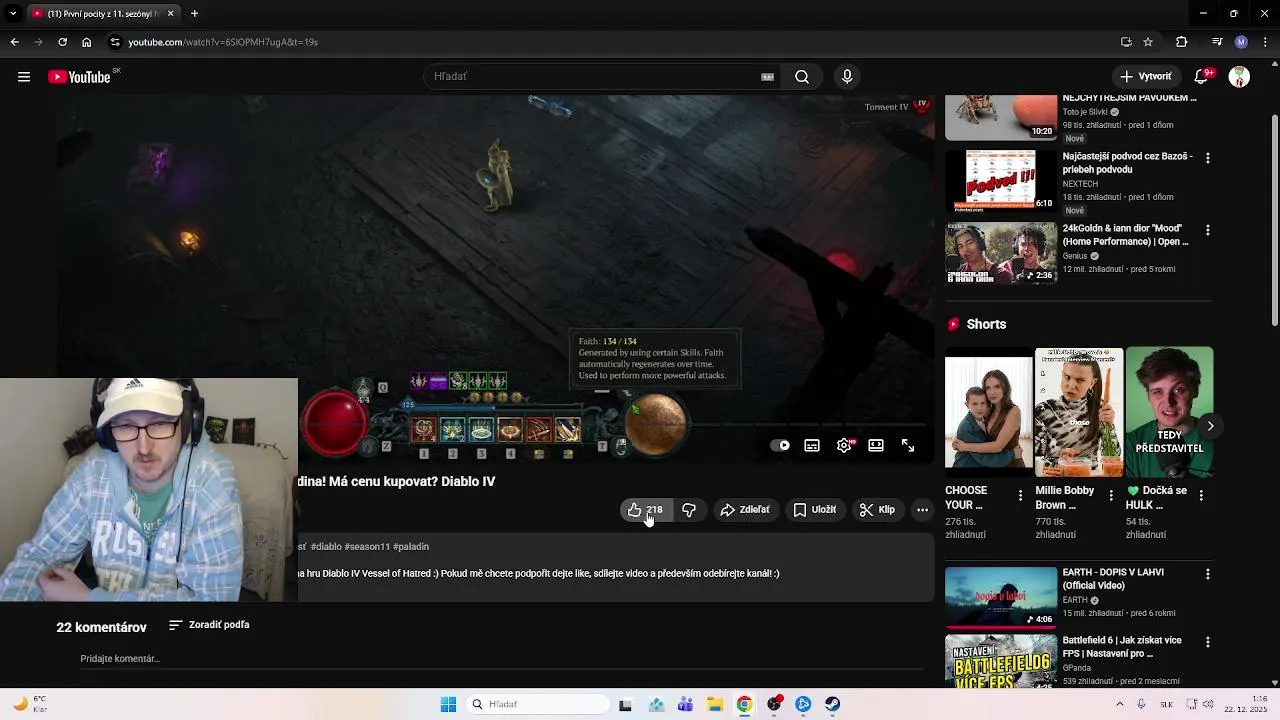Start voice search with the microphone
Viewport: 1280px width, 720px height.
tap(847, 77)
